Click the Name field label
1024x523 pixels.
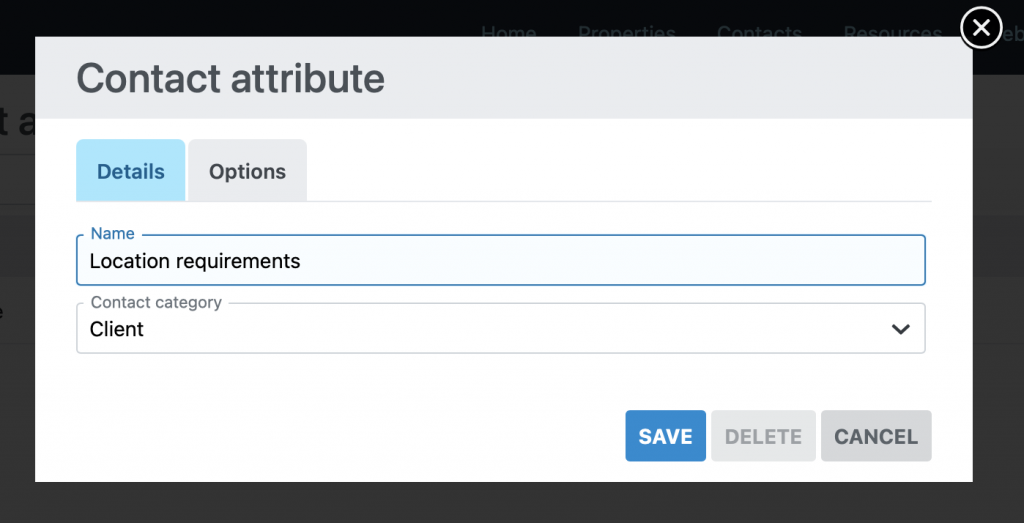click(x=112, y=233)
